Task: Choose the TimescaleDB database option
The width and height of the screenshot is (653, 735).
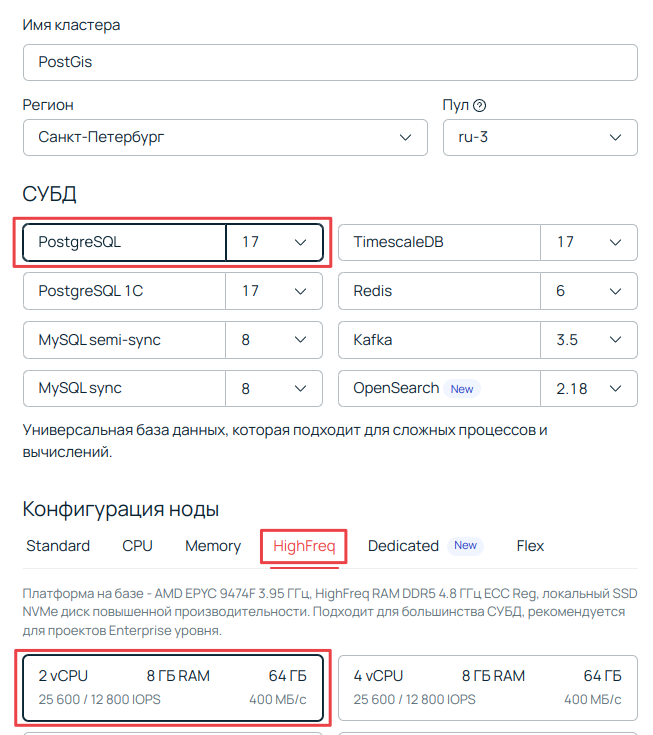Action: click(x=439, y=242)
